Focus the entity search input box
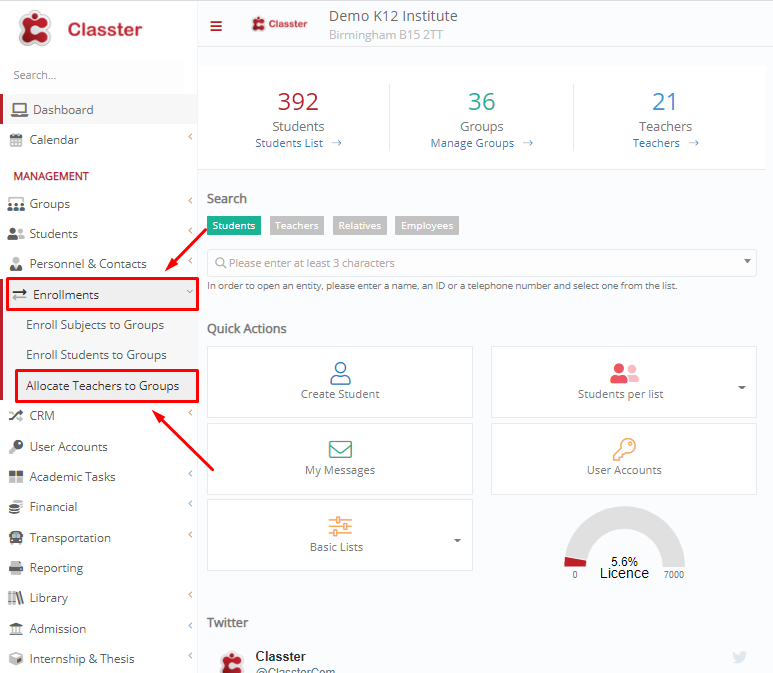 482,263
